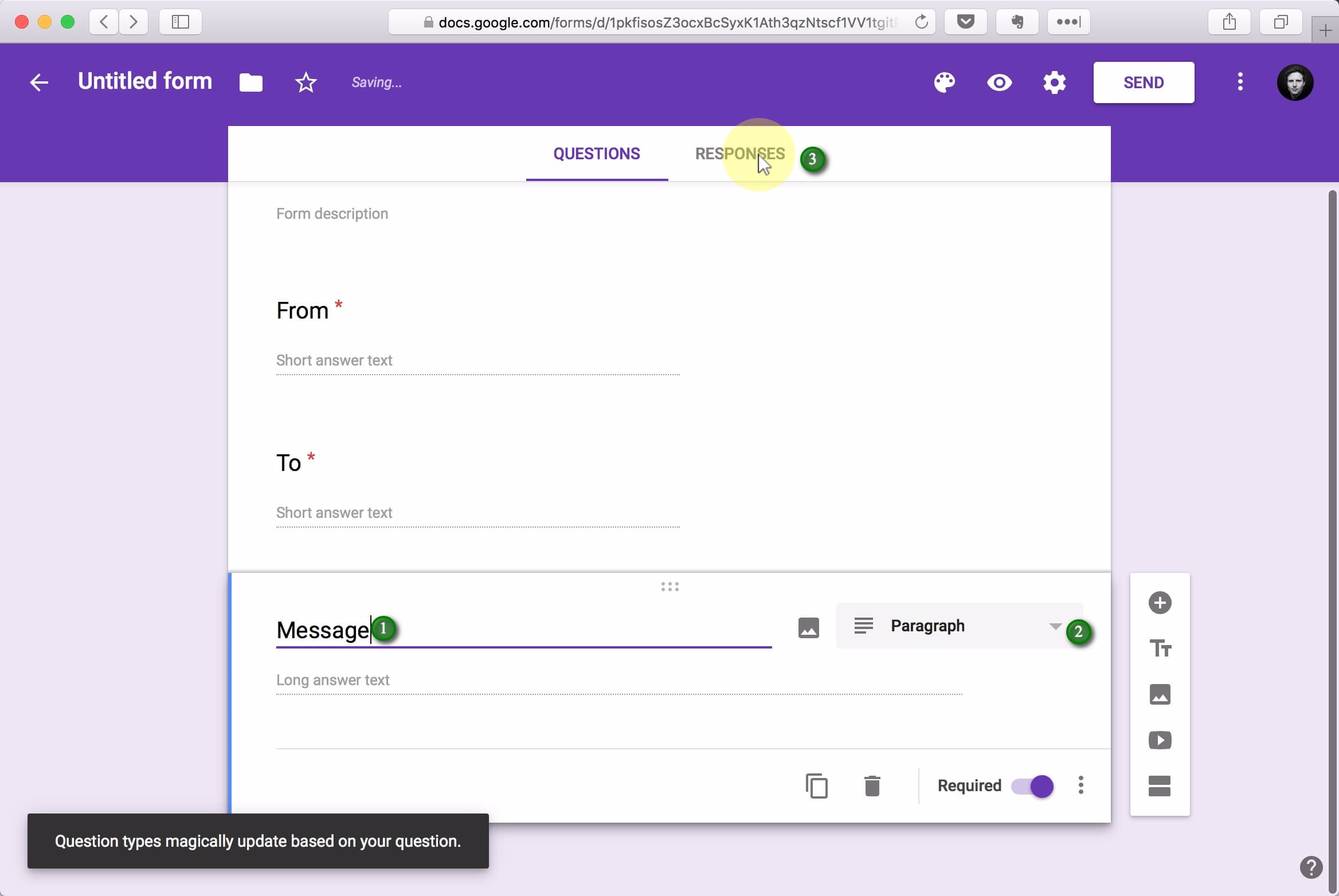Reload the page in address bar
The width and height of the screenshot is (1339, 896).
click(x=921, y=22)
